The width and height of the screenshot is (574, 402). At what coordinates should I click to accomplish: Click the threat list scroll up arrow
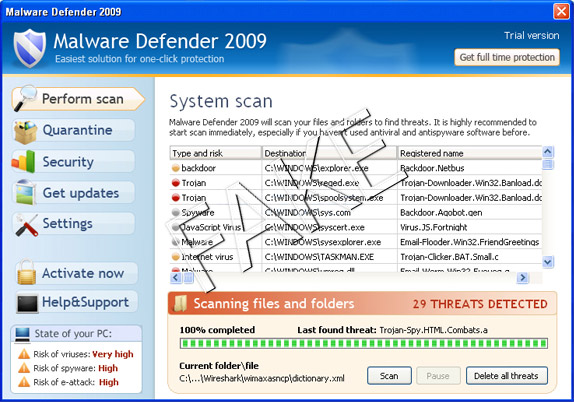pyautogui.click(x=548, y=151)
